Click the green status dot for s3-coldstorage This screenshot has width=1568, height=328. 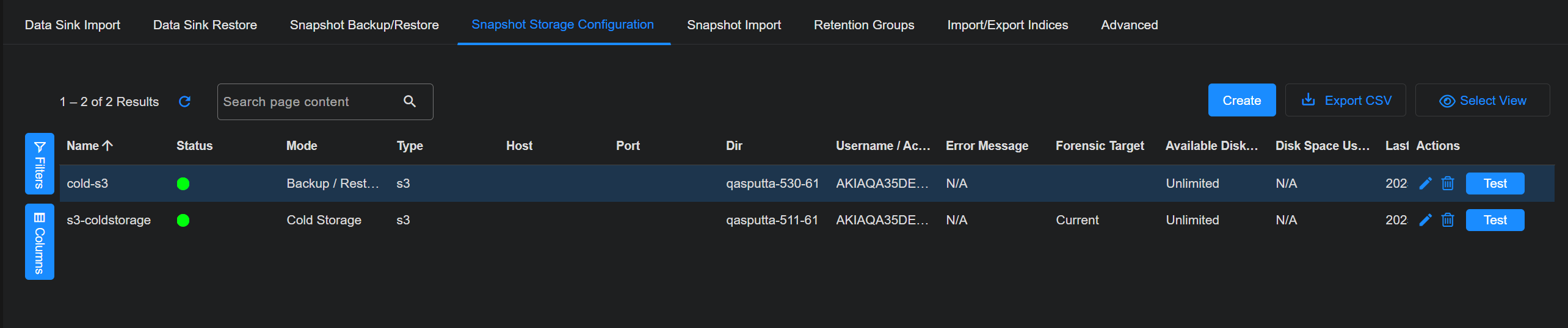click(x=183, y=220)
